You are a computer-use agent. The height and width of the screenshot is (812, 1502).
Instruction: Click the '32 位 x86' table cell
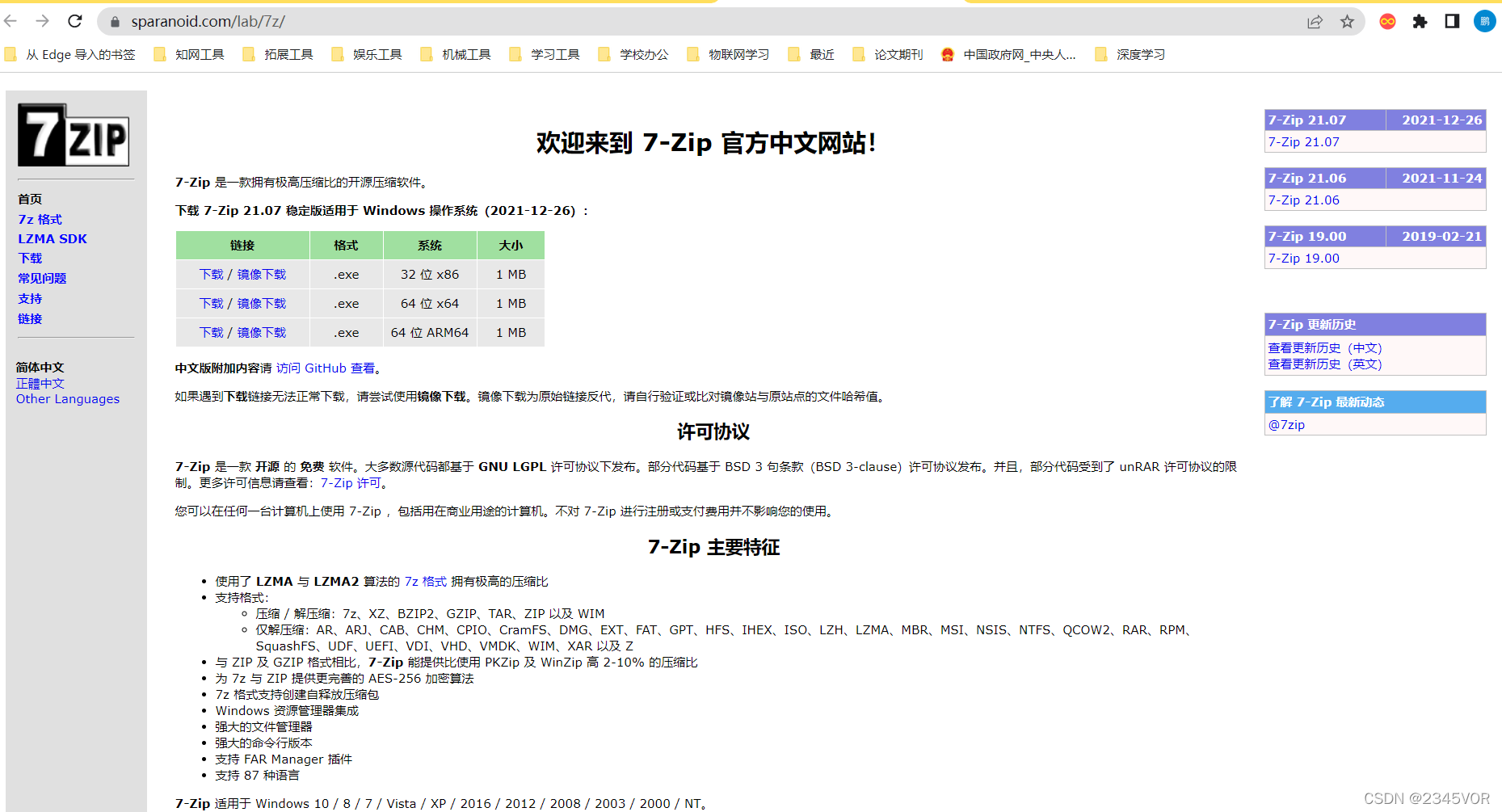[430, 275]
